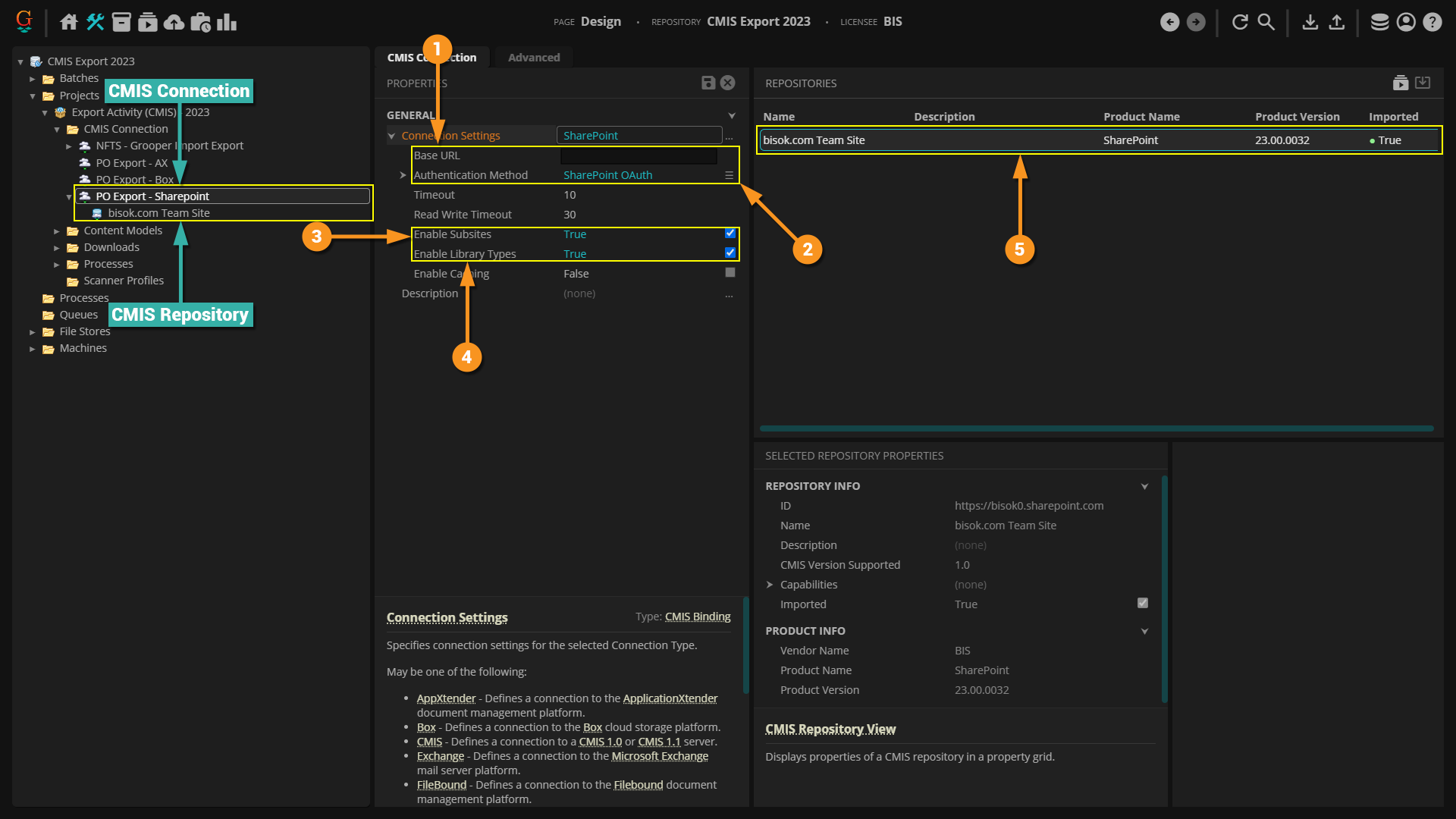Open the CMIS Binding type link
The height and width of the screenshot is (819, 1456).
click(698, 617)
